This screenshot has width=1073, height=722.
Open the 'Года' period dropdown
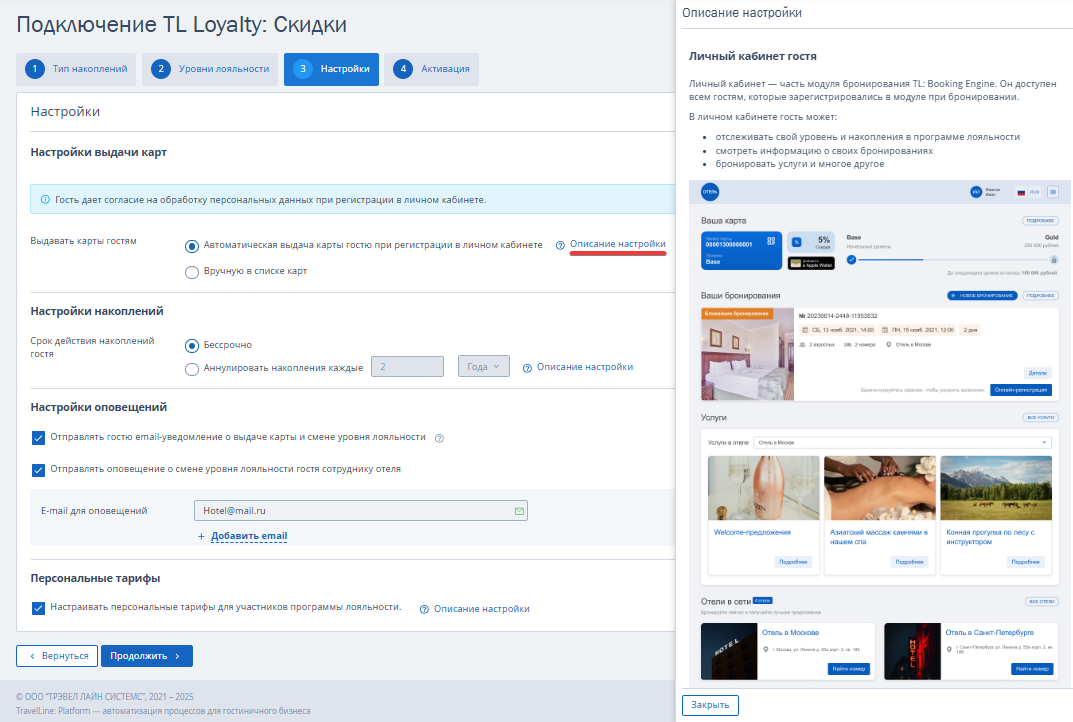click(484, 367)
